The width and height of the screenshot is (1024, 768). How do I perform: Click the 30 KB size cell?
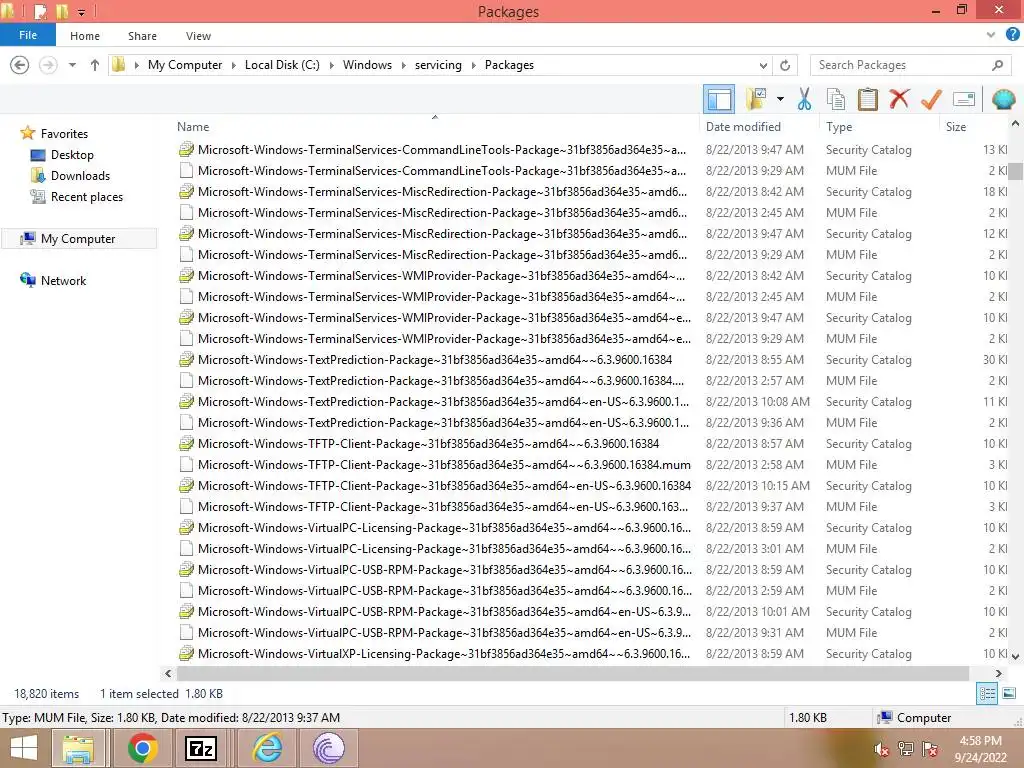tap(995, 360)
